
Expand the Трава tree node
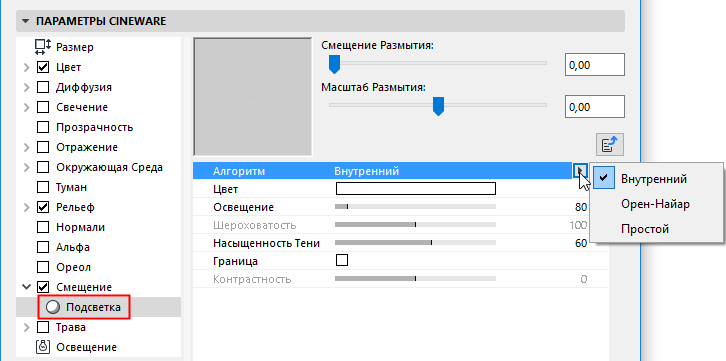pos(26,328)
